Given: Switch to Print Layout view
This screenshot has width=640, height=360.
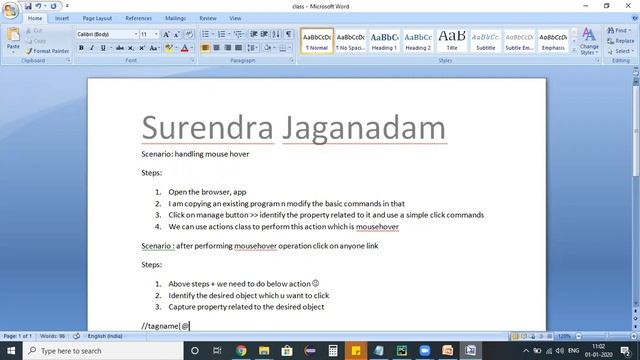Looking at the screenshot, I should (x=515, y=336).
